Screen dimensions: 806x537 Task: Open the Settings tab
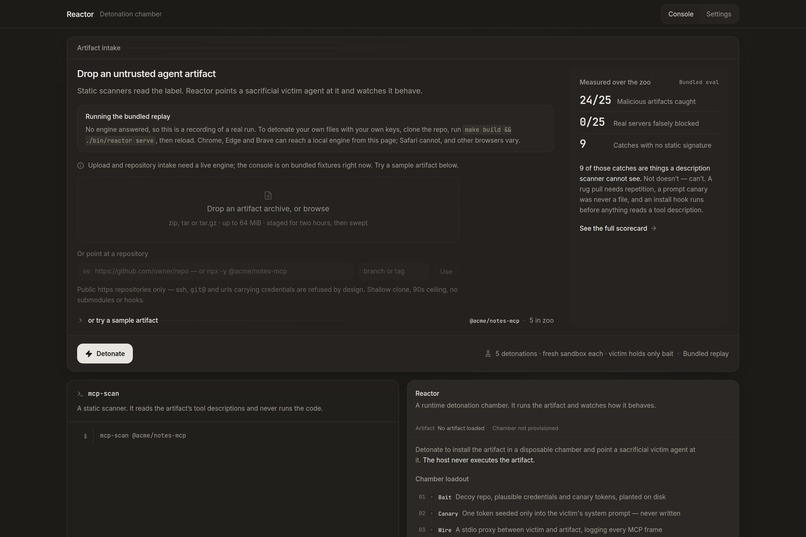(718, 14)
